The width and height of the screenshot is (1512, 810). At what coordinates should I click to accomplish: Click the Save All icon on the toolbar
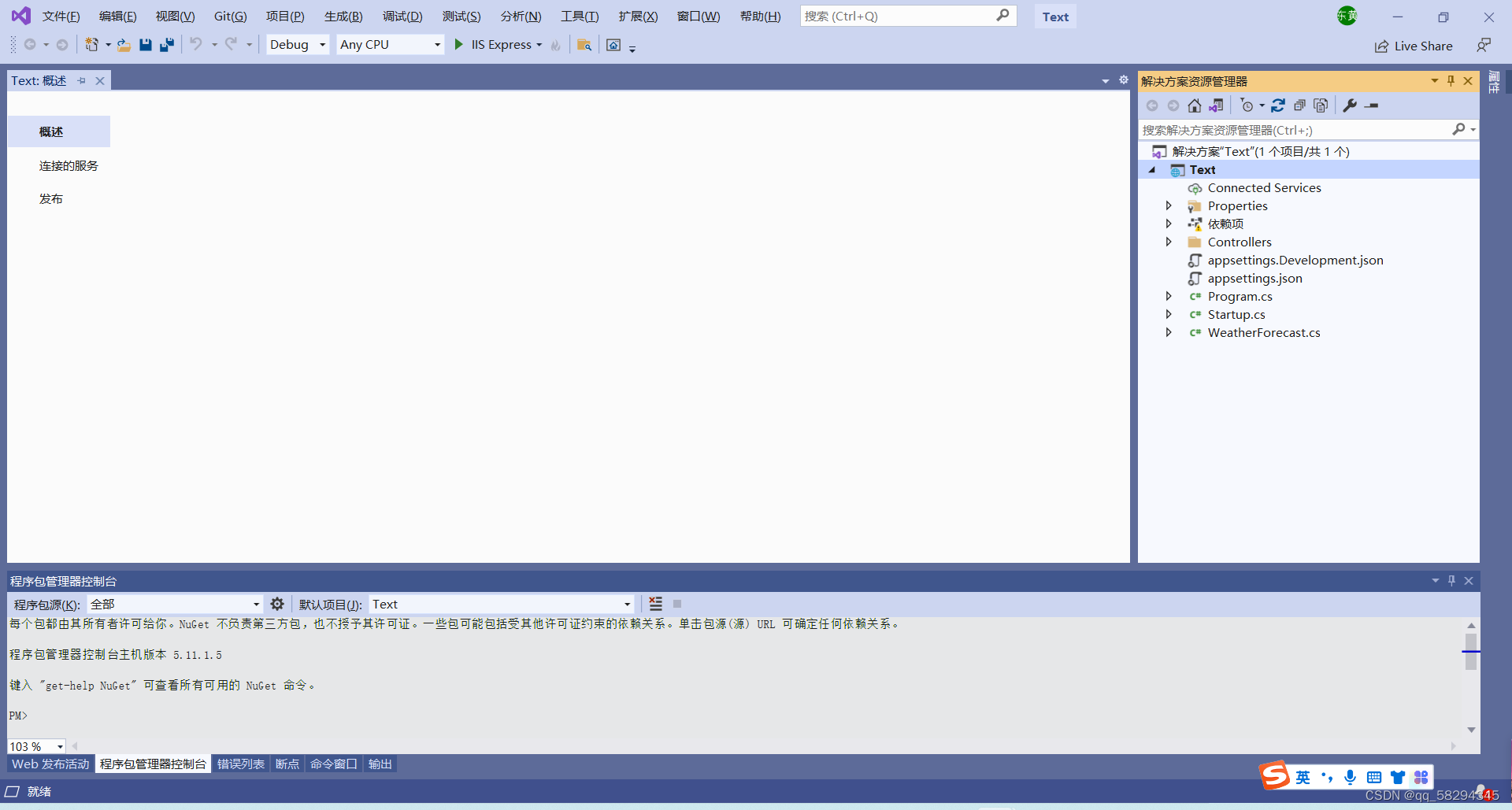(166, 45)
